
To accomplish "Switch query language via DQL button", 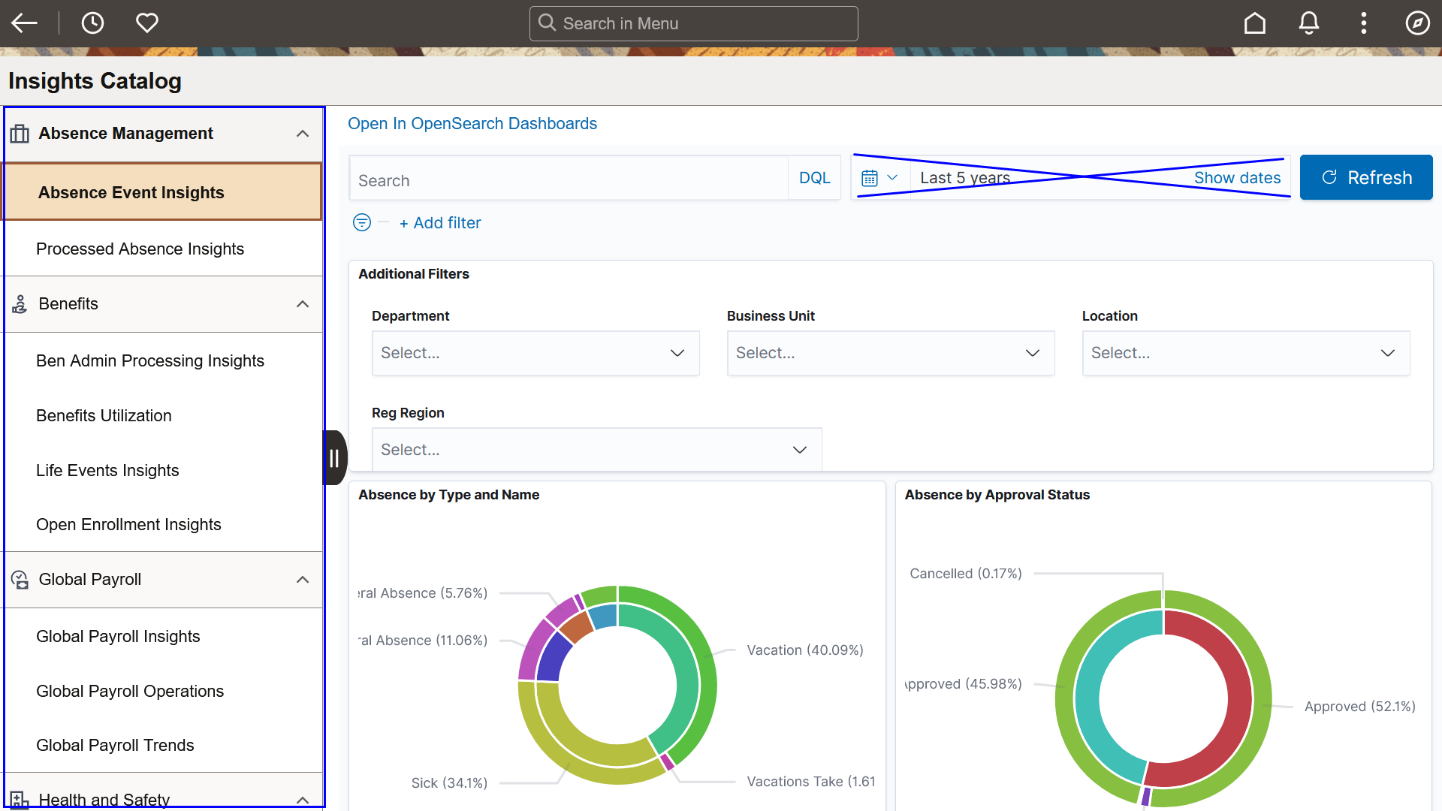I will [815, 178].
